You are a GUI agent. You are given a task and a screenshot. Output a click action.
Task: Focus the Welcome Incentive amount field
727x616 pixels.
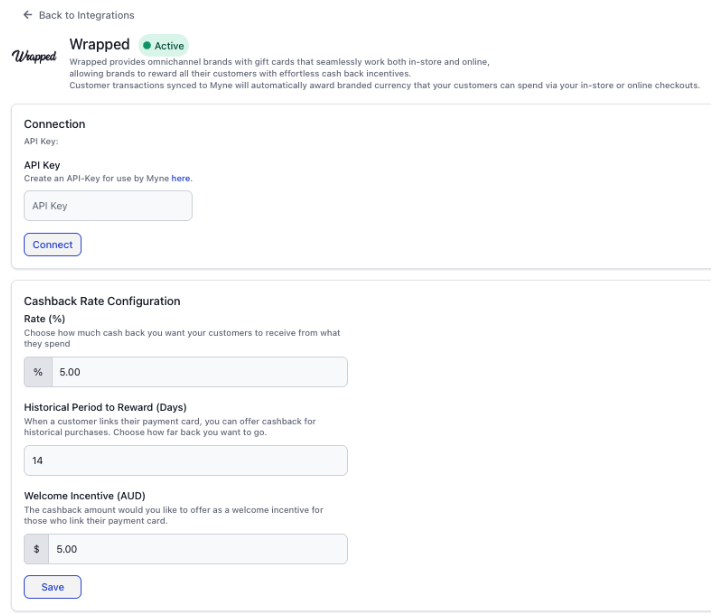point(198,549)
